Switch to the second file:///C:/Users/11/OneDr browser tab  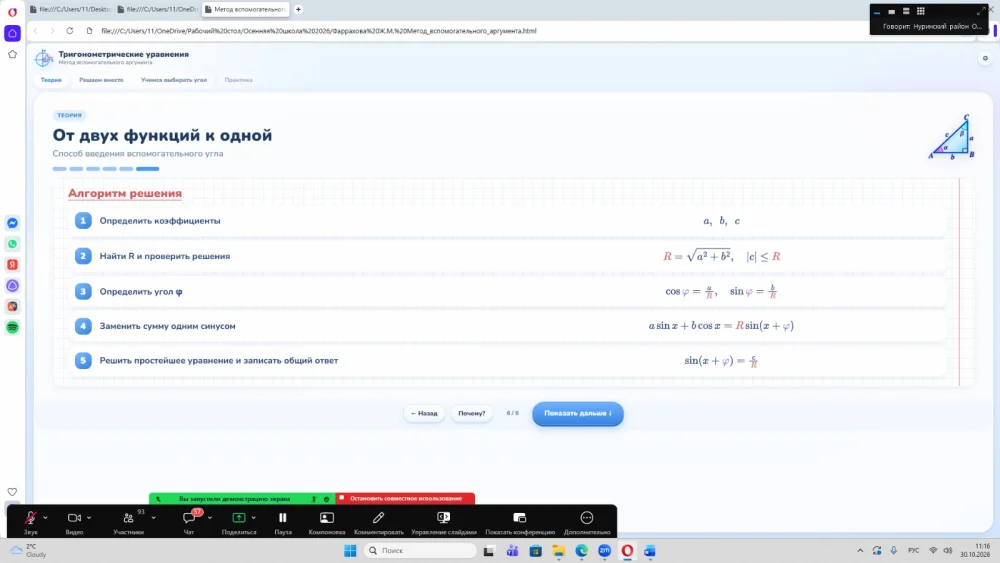[158, 10]
